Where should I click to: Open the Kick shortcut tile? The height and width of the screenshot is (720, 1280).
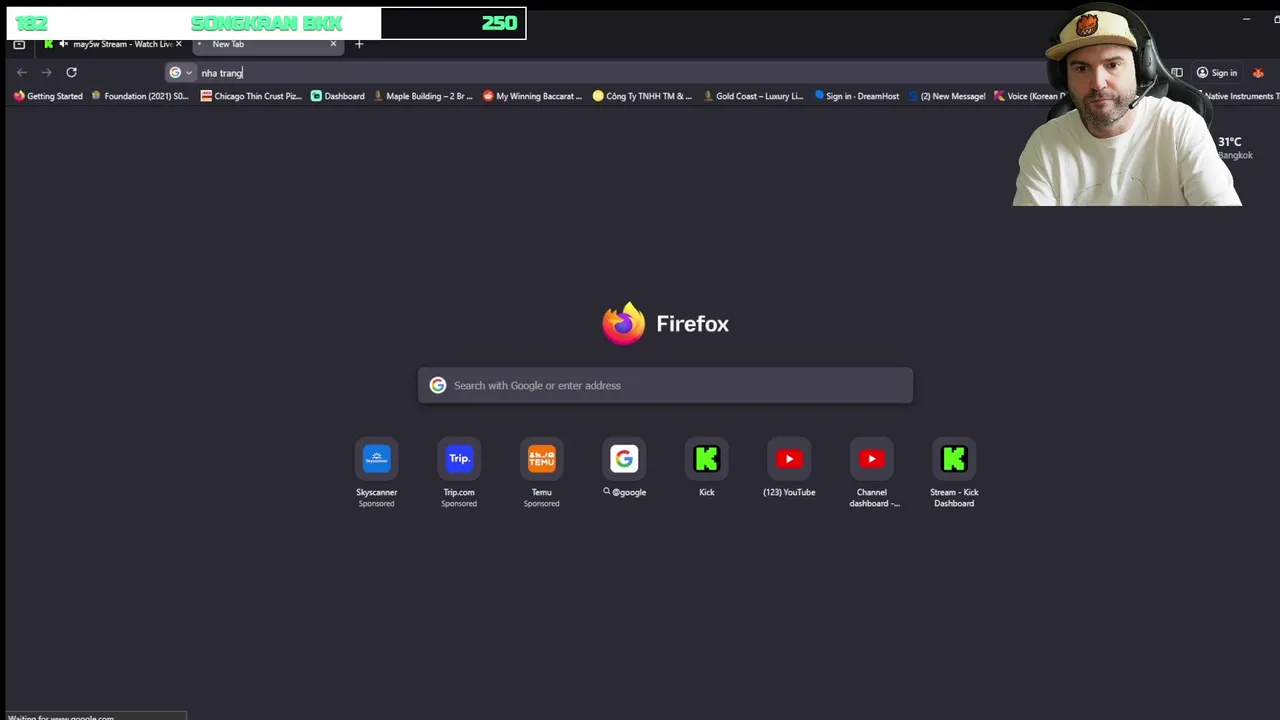coord(706,459)
